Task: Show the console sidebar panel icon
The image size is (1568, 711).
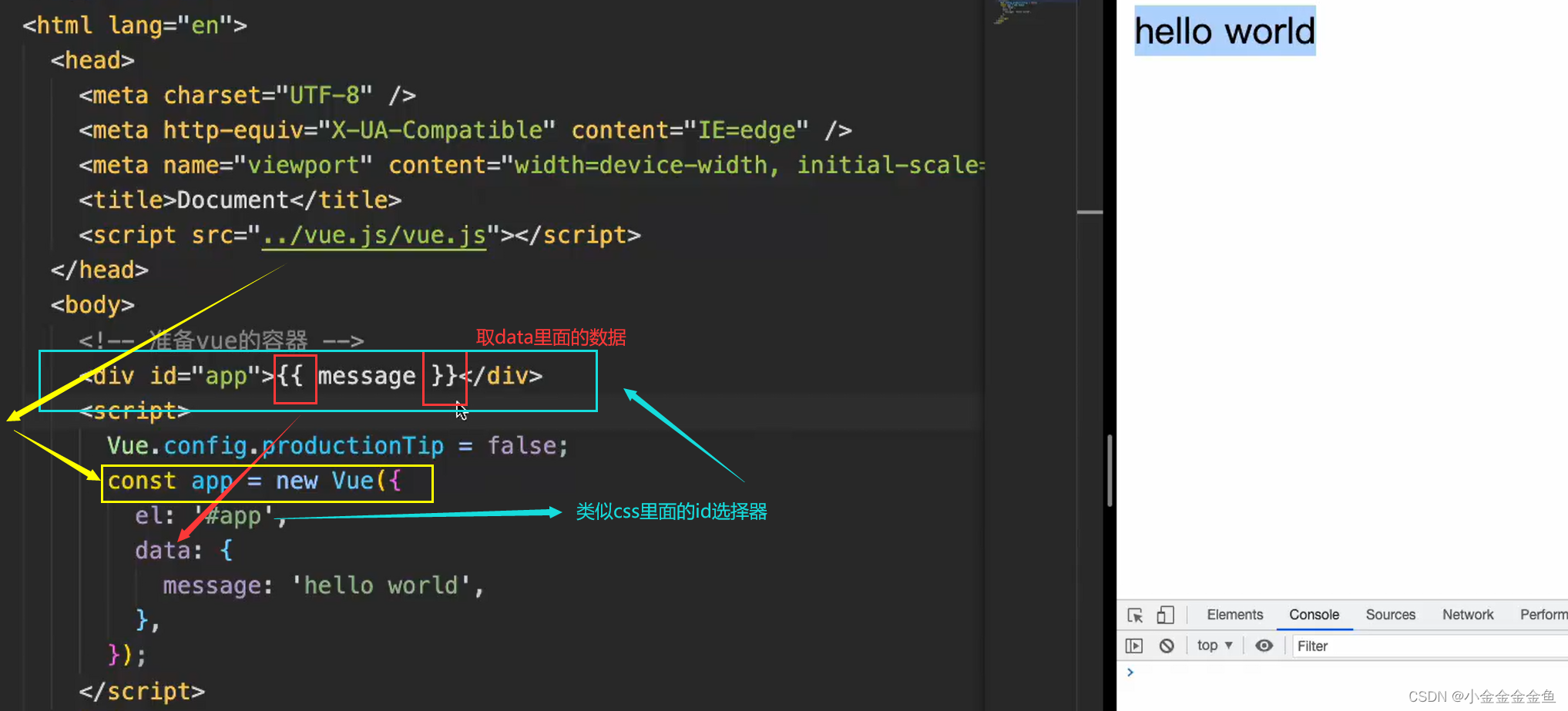Action: tap(1134, 646)
